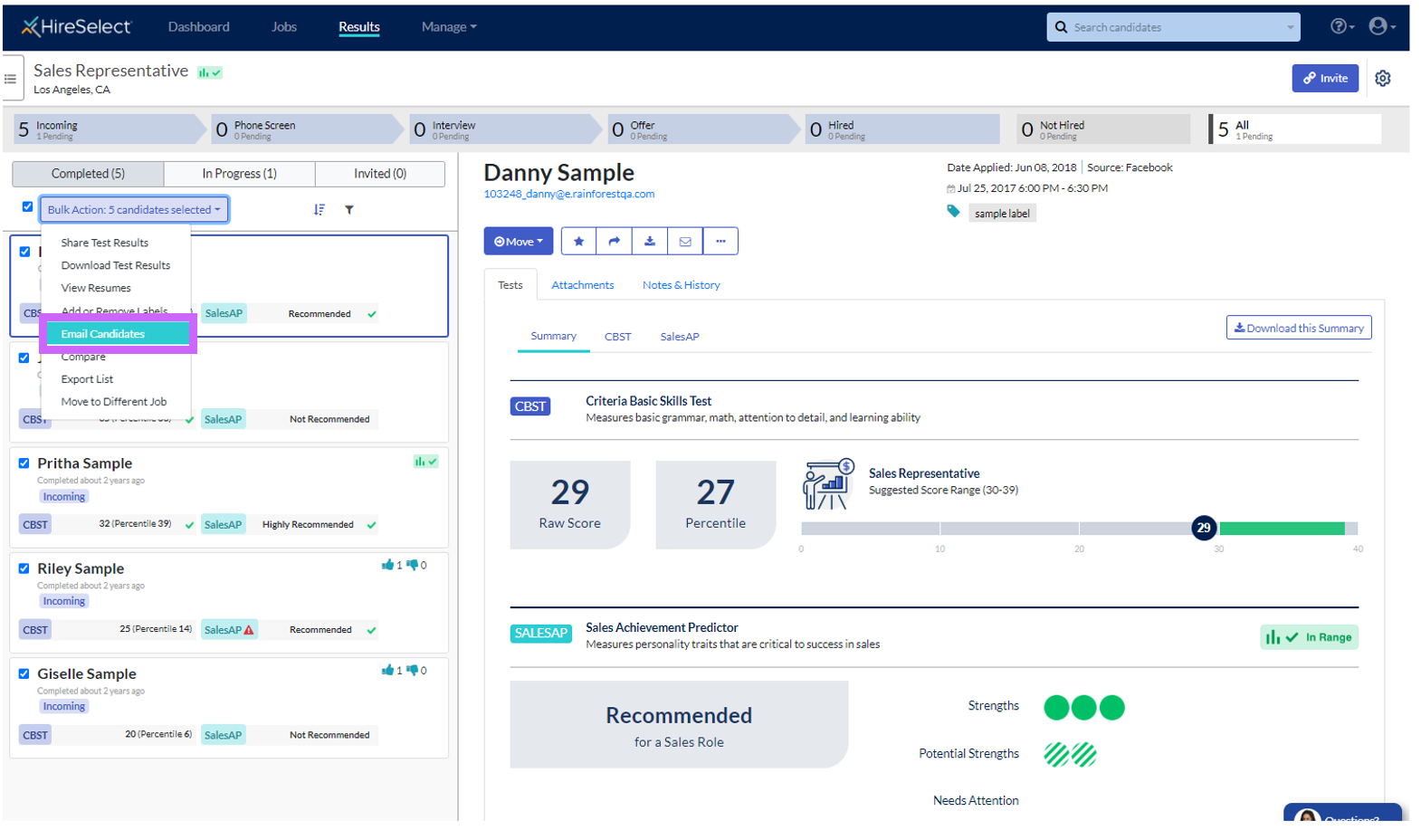Open job settings gear icon

point(1382,79)
